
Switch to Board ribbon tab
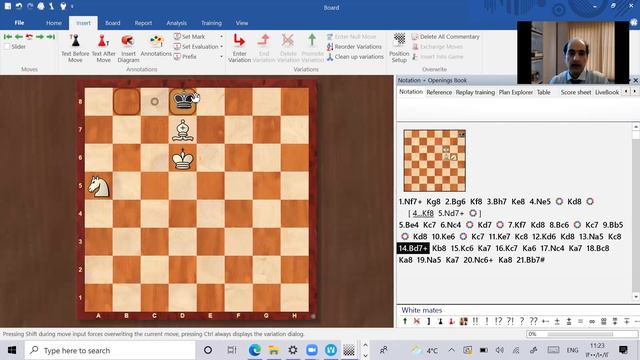click(113, 23)
